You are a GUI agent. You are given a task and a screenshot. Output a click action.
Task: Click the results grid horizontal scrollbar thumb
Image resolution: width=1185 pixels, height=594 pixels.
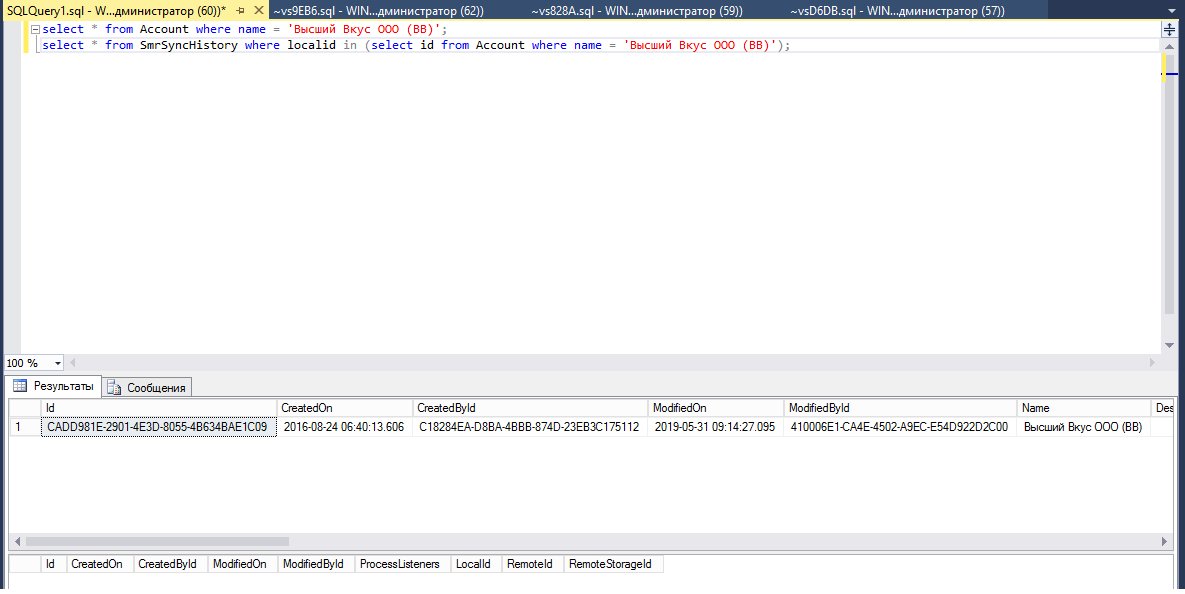coord(157,541)
